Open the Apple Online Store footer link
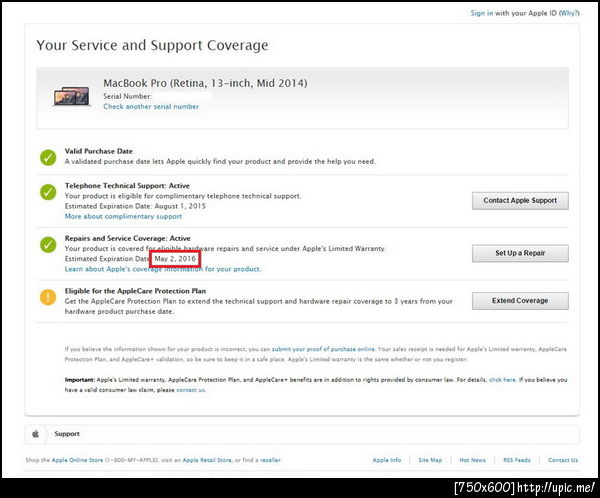 point(77,460)
